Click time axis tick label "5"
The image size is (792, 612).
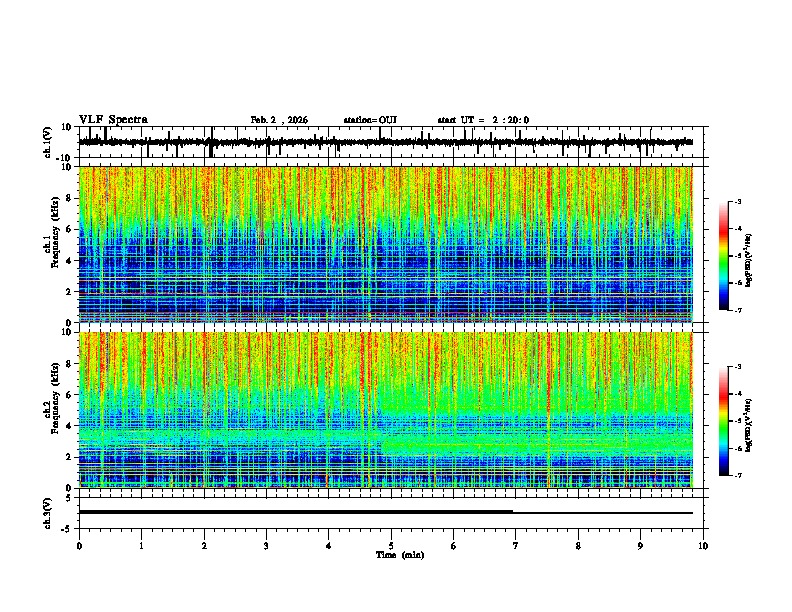click(x=391, y=546)
